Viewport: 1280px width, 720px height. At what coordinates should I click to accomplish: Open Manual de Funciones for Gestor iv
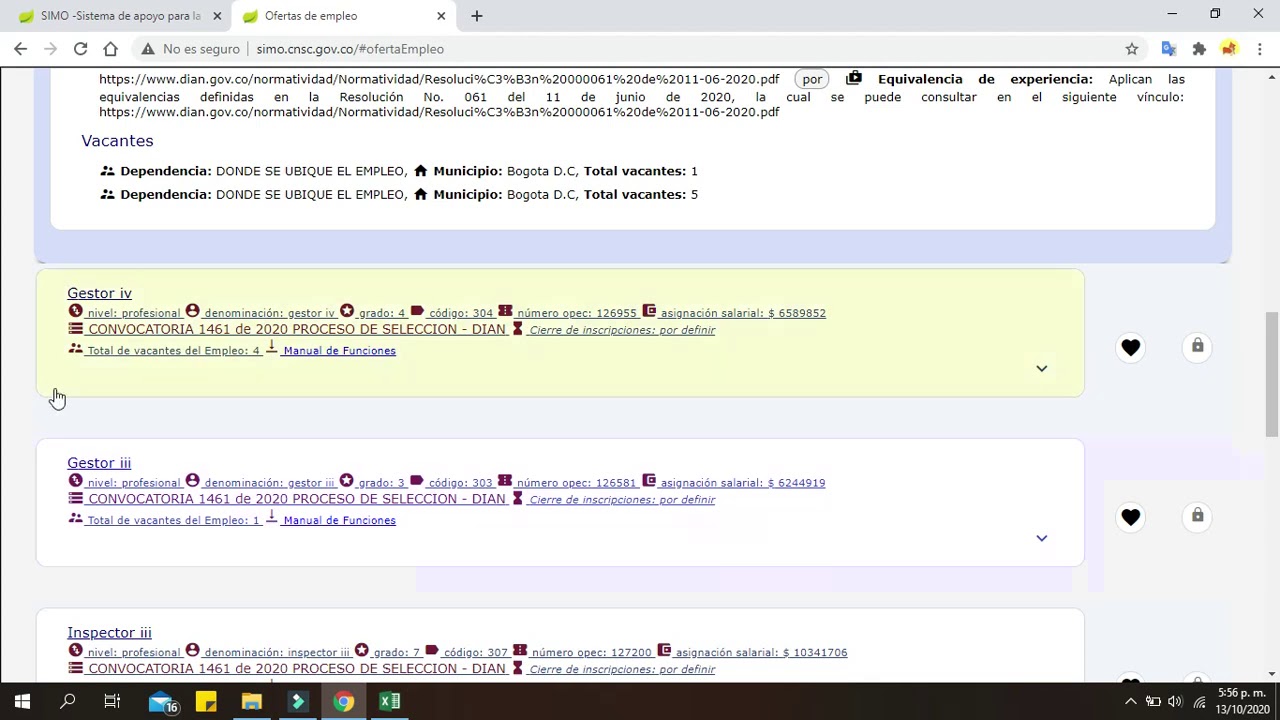click(339, 351)
